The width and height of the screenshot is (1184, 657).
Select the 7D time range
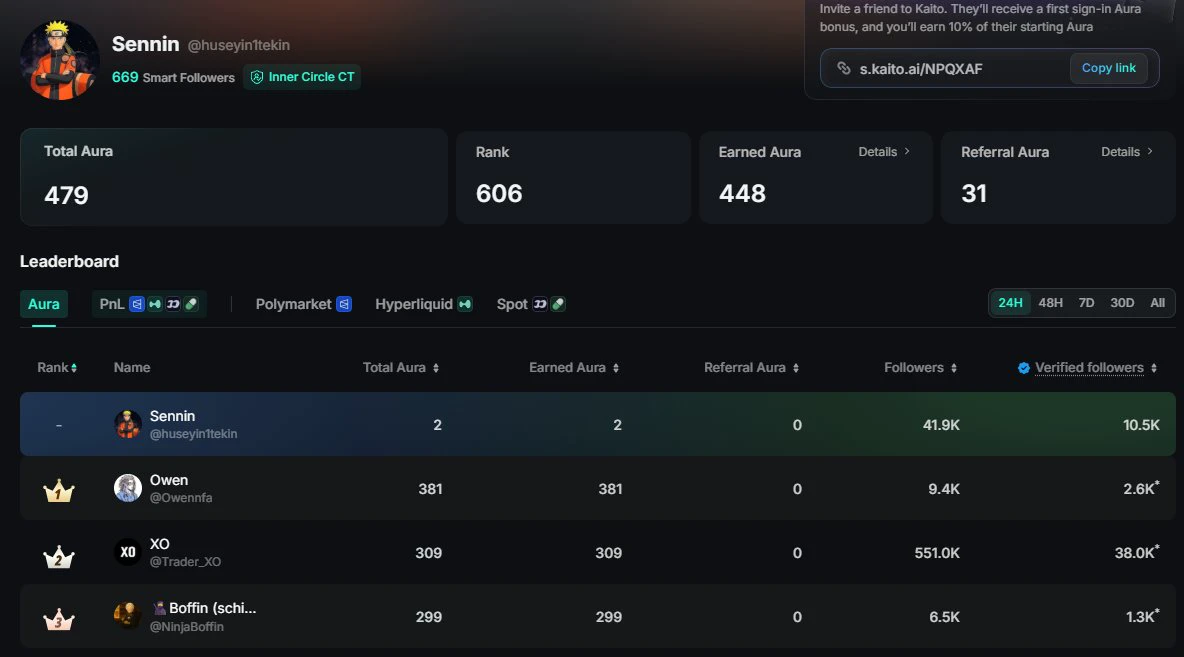coord(1087,303)
